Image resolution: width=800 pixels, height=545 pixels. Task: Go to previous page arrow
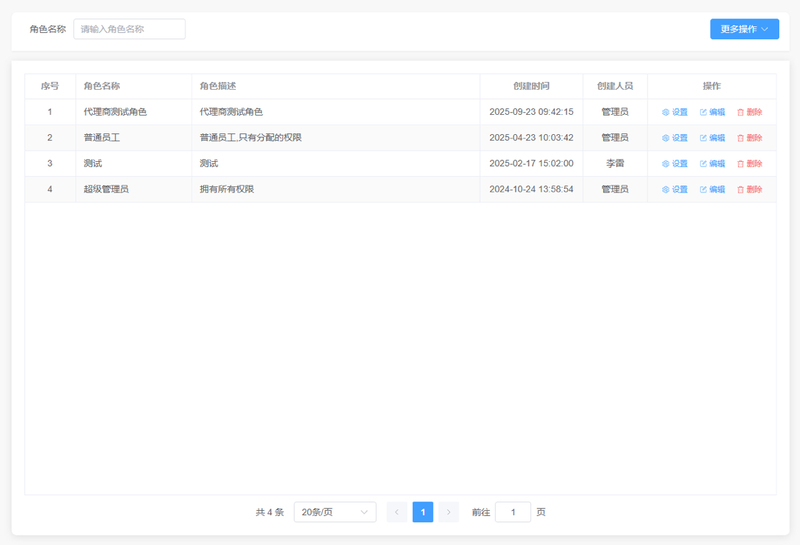(397, 512)
